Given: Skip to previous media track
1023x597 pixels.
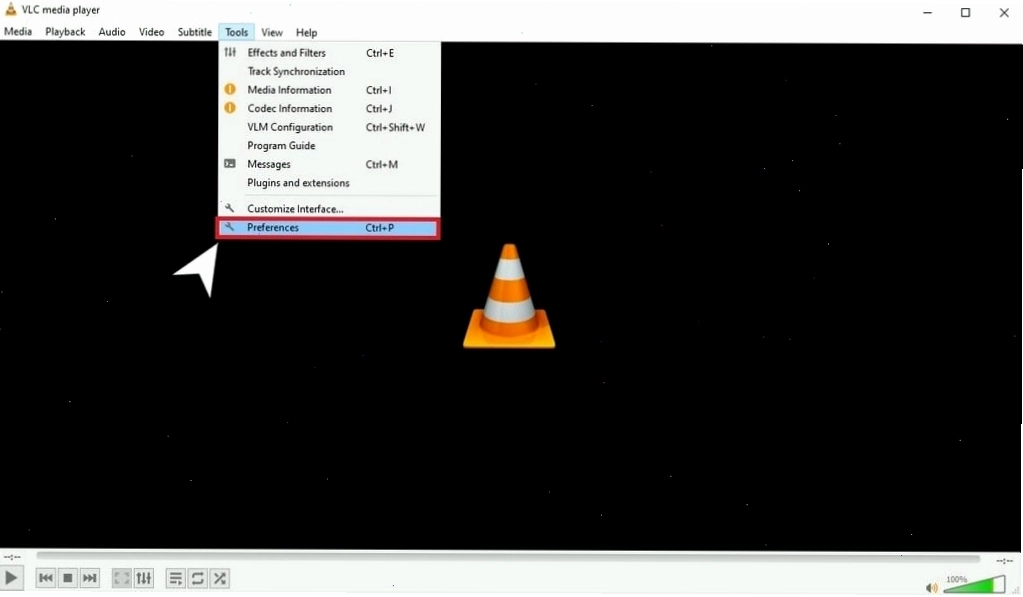Looking at the screenshot, I should pyautogui.click(x=46, y=578).
